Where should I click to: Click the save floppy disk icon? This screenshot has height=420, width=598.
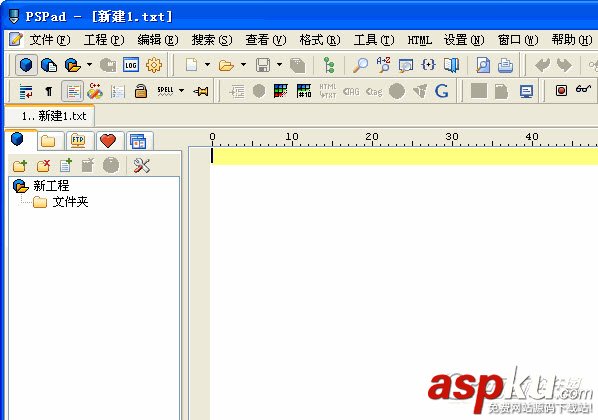(263, 65)
